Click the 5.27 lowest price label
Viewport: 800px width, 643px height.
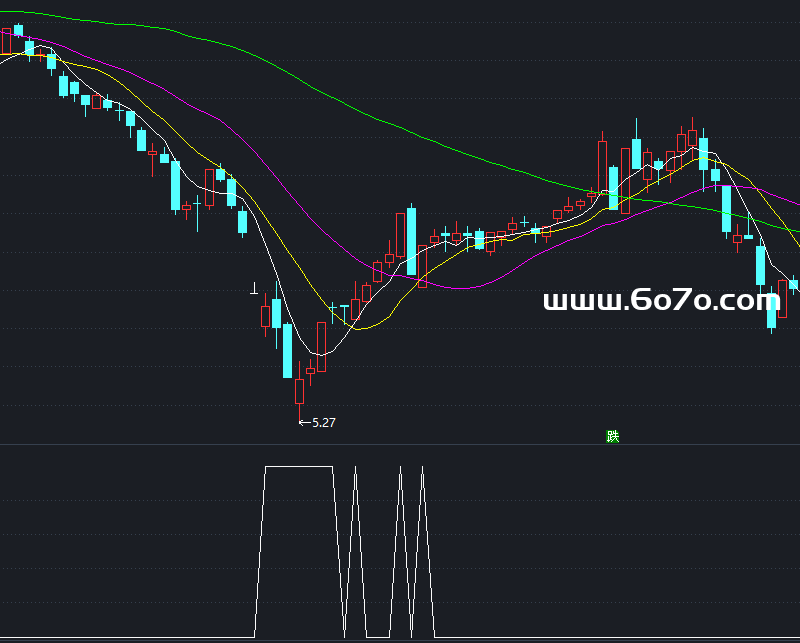[323, 423]
